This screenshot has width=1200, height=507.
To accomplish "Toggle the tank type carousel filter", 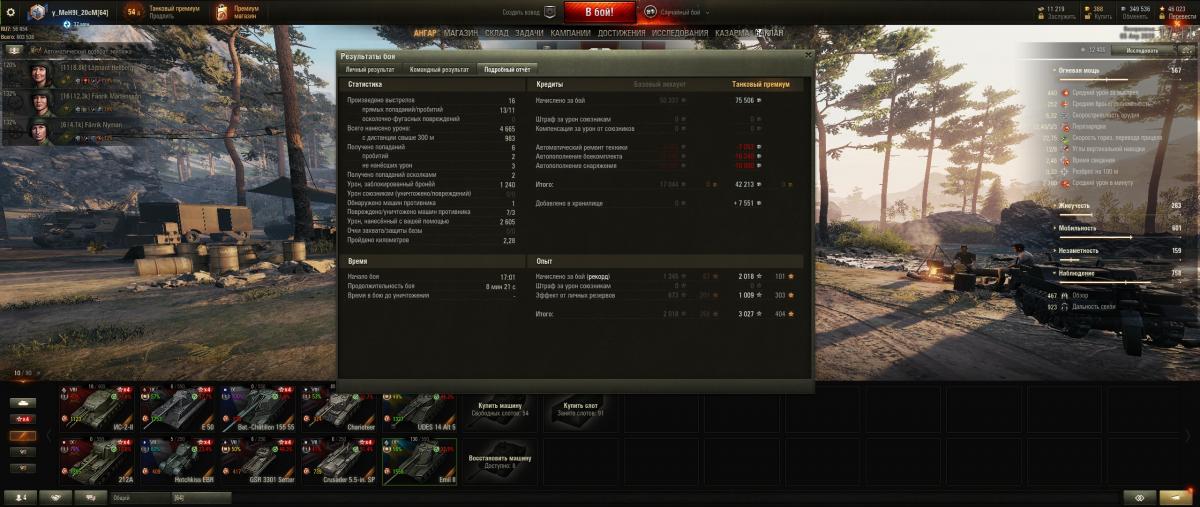I will tap(22, 402).
